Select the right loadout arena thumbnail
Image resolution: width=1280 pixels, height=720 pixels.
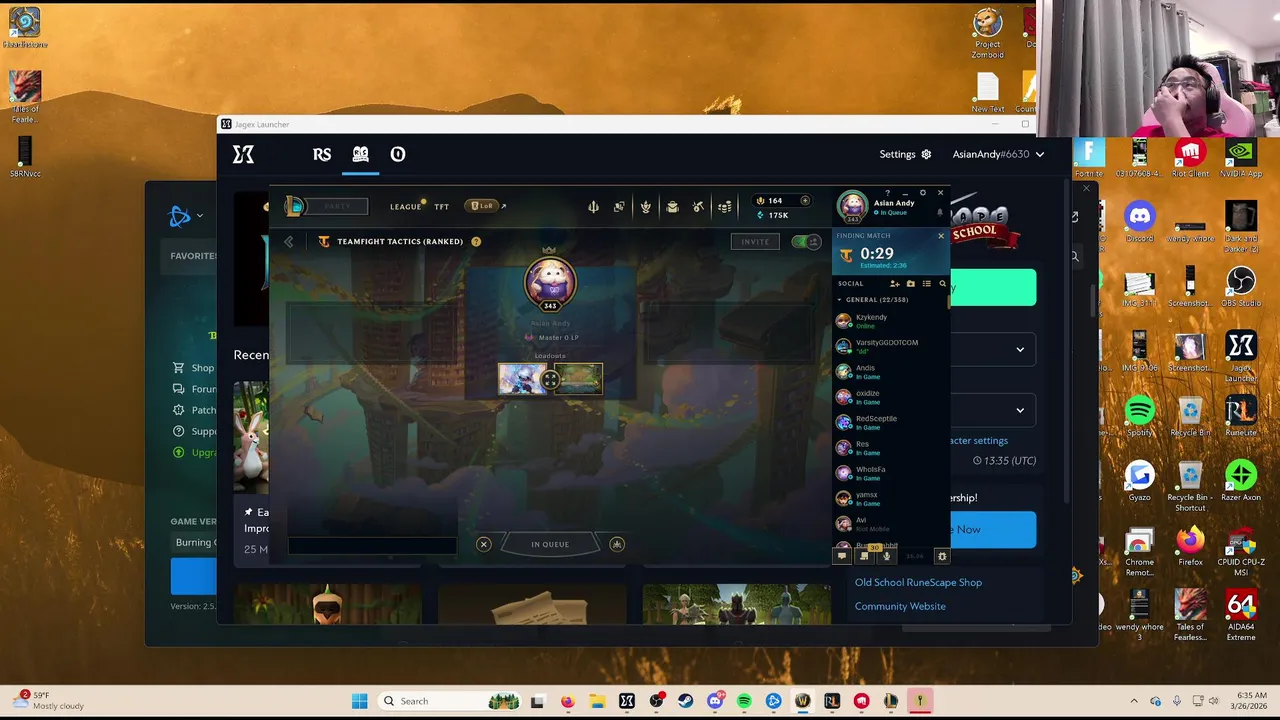tap(579, 380)
